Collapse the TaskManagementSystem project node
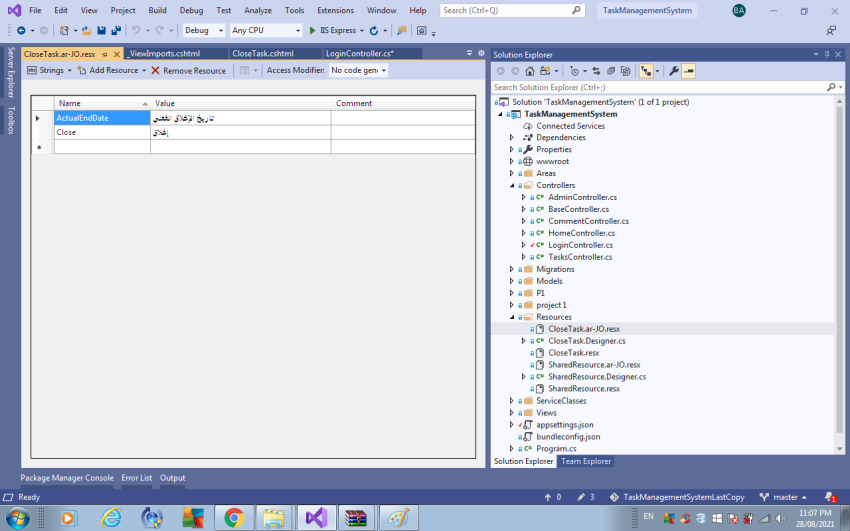Viewport: 850px width, 531px height. click(x=500, y=114)
